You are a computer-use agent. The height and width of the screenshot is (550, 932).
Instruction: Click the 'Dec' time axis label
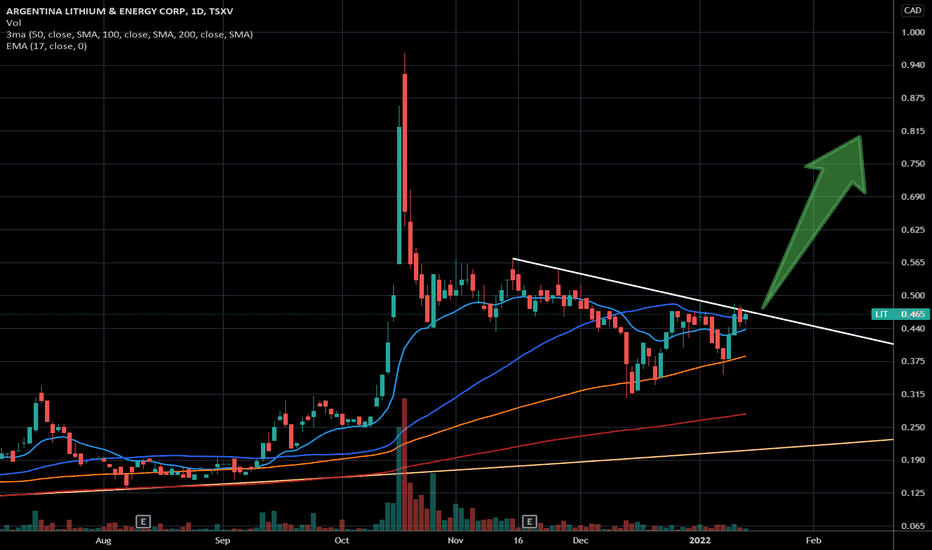[580, 540]
